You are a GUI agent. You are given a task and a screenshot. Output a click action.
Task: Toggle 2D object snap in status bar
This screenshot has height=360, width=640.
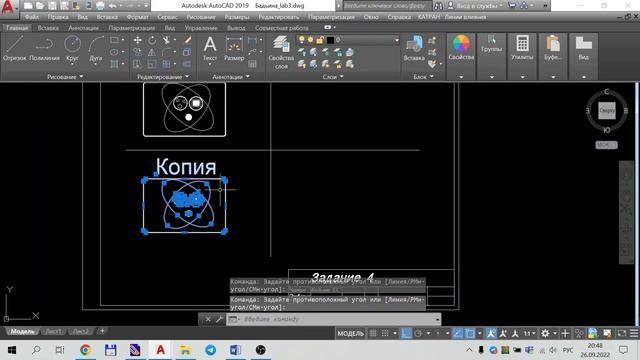click(x=470, y=333)
